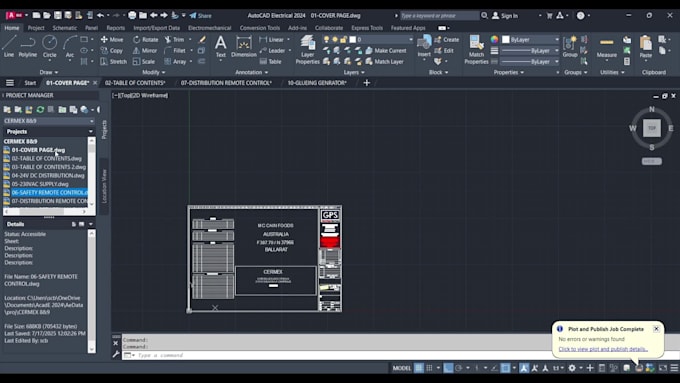The image size is (680, 383).
Task: Open the Reports ribbon tab
Action: click(x=115, y=28)
